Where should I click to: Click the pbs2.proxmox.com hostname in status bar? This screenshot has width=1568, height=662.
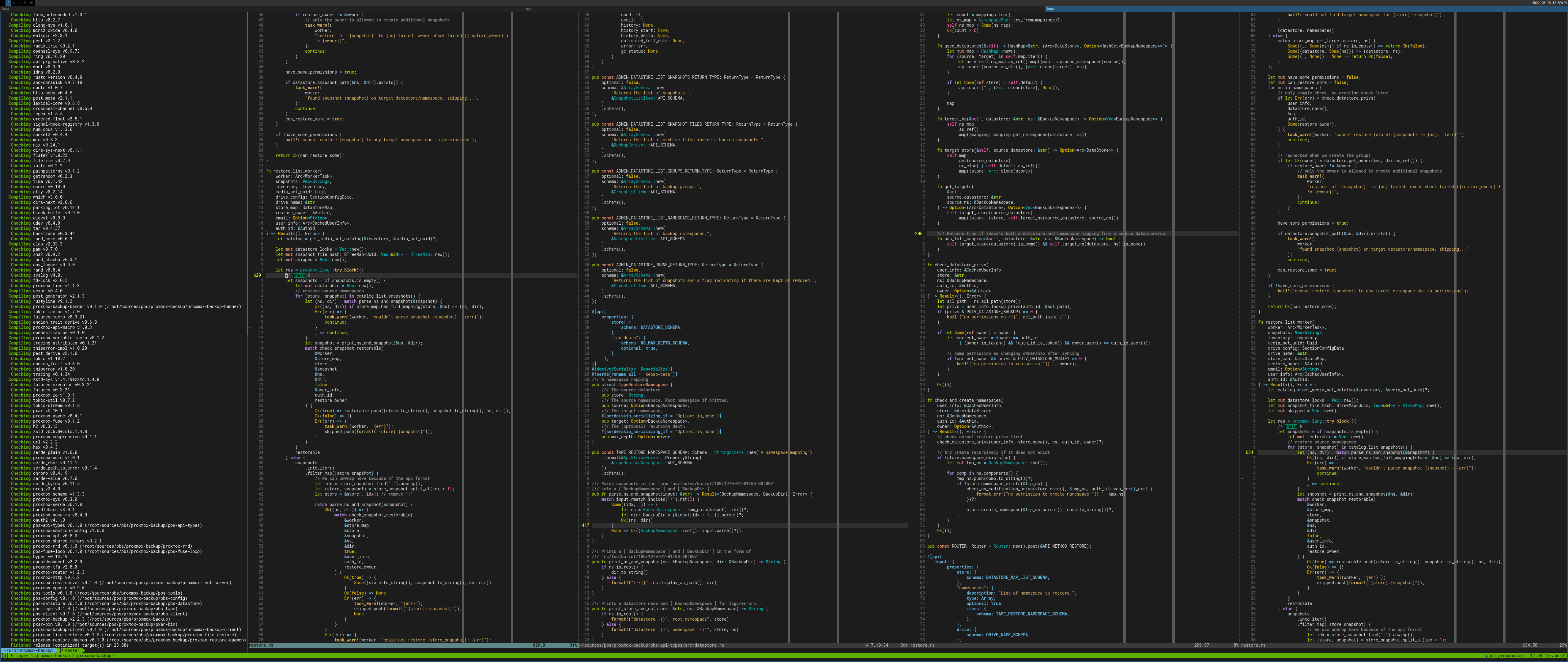coord(1505,656)
